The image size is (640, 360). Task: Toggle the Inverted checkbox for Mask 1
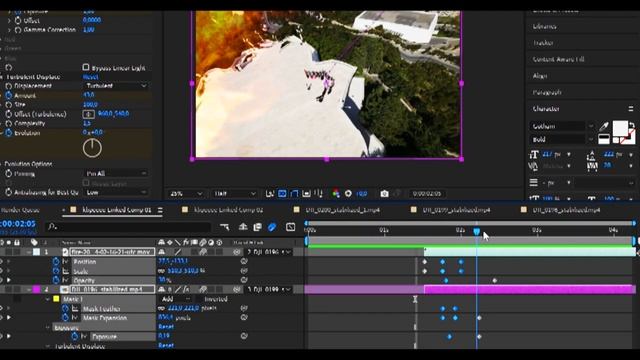tap(200, 299)
